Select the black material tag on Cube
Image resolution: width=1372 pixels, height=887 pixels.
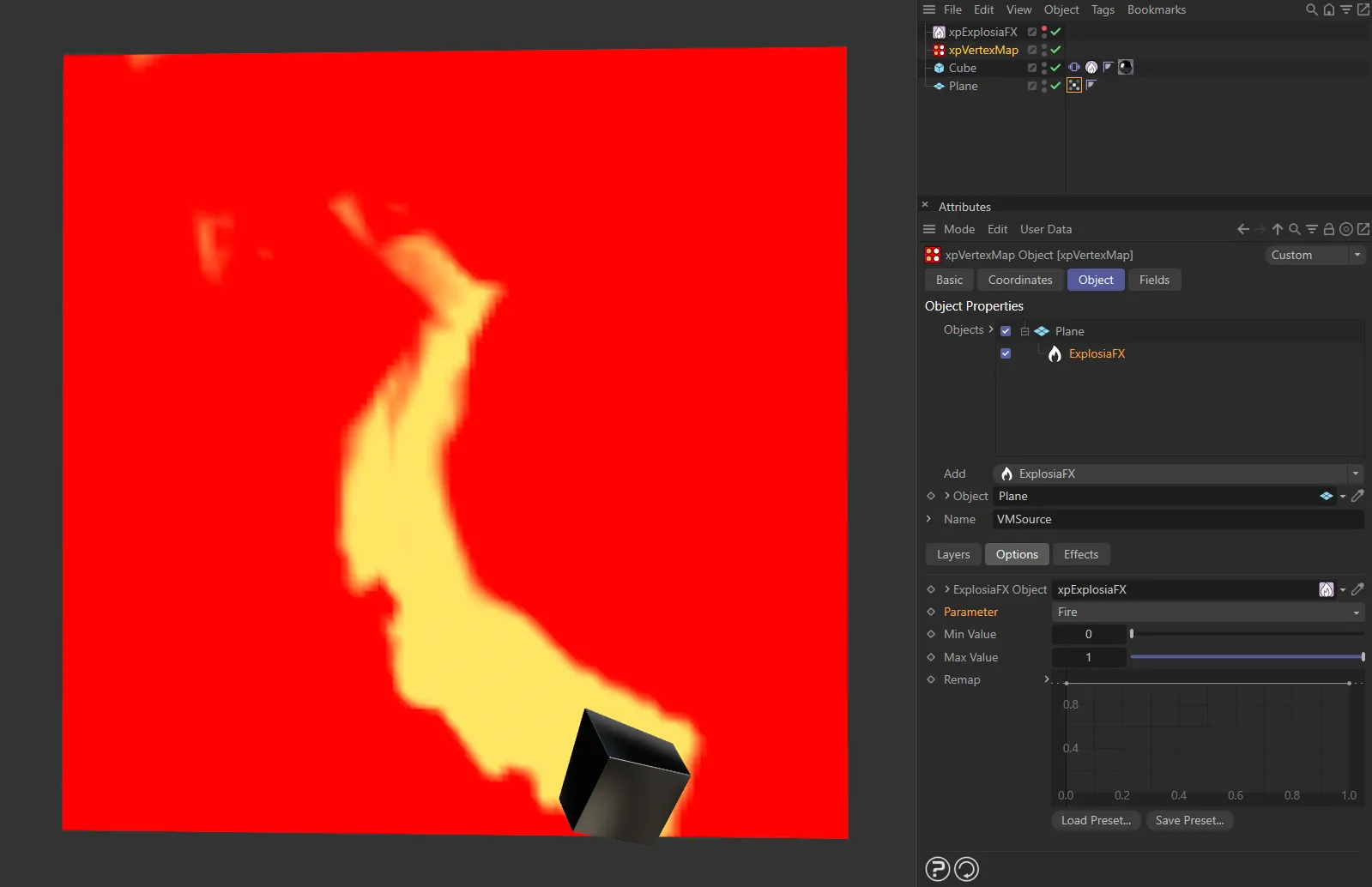pos(1126,67)
